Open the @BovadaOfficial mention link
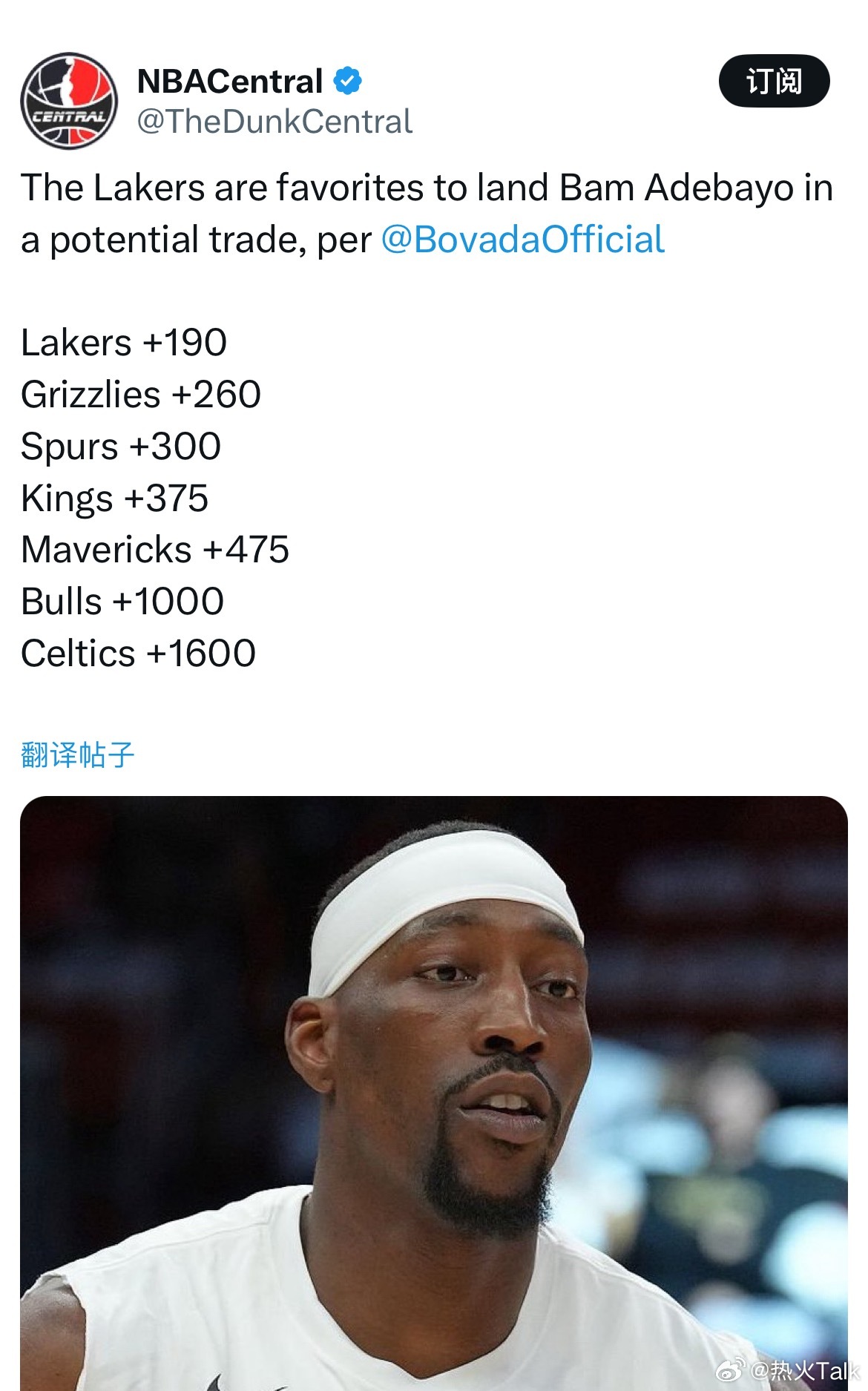Image resolution: width=868 pixels, height=1391 pixels. point(522,240)
